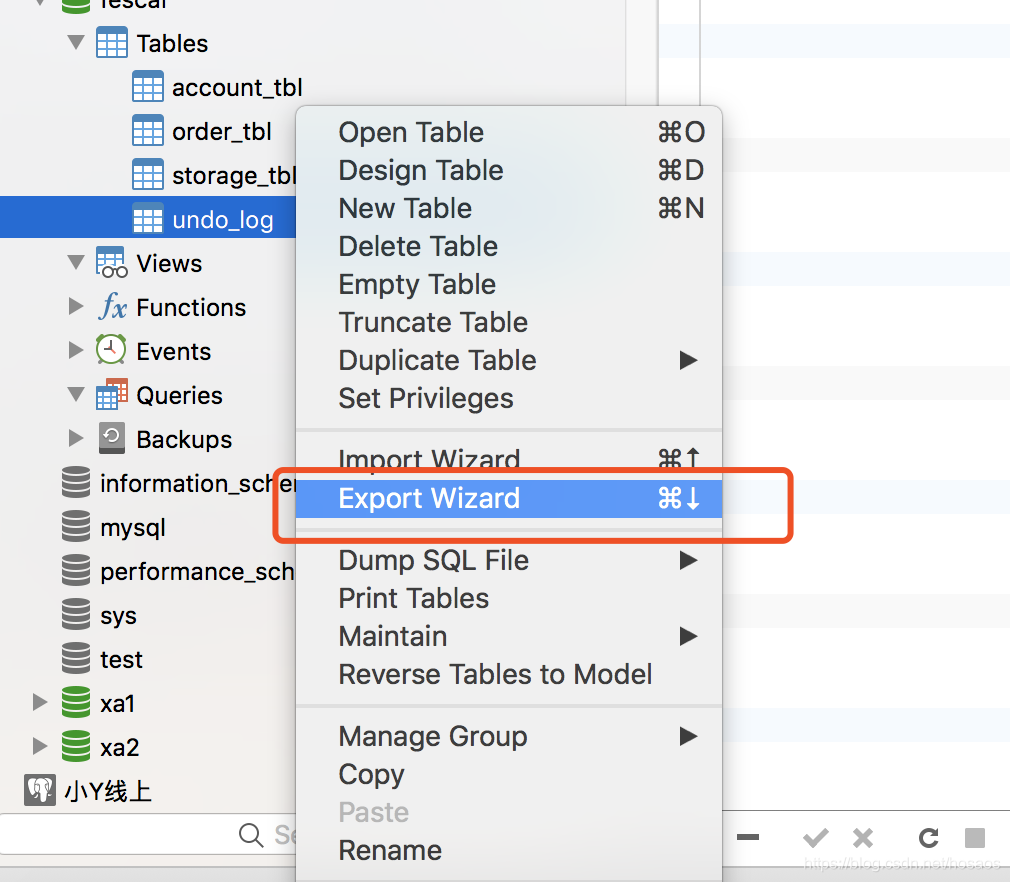
Task: Expand the xa1 database node
Action: pyautogui.click(x=40, y=703)
